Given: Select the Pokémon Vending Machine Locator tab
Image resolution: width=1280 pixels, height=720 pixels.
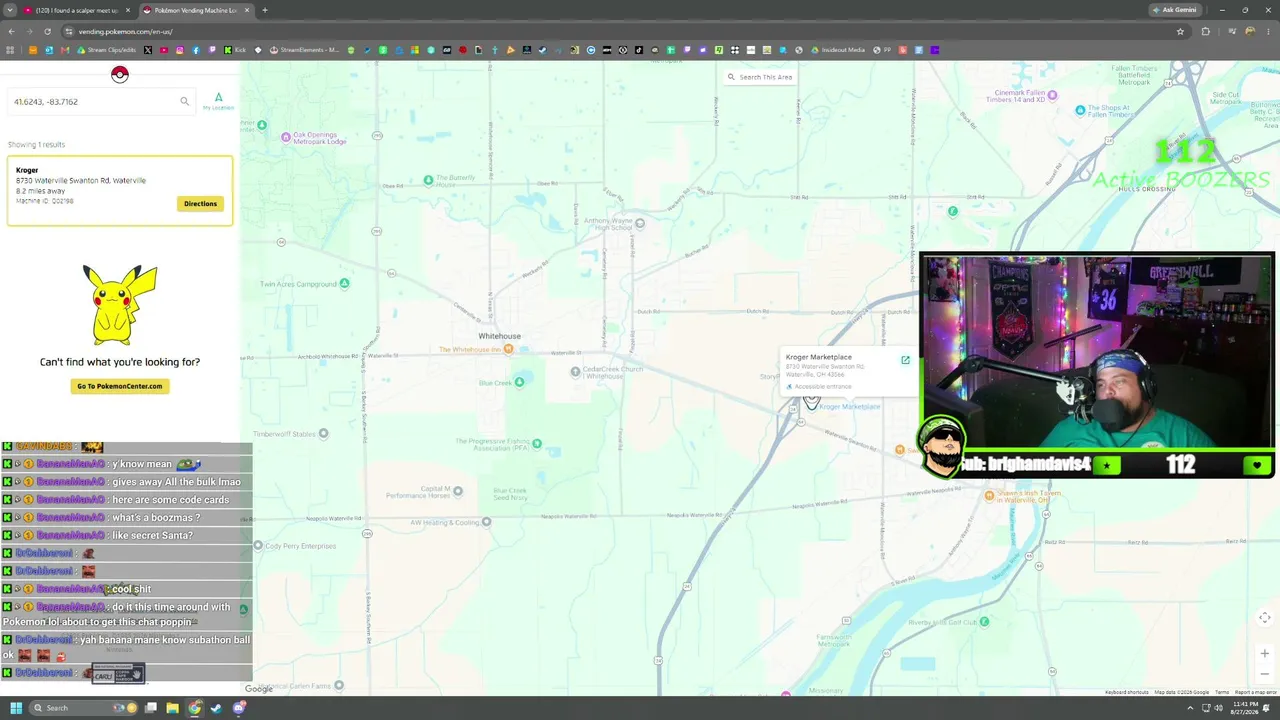Looking at the screenshot, I should pos(195,10).
